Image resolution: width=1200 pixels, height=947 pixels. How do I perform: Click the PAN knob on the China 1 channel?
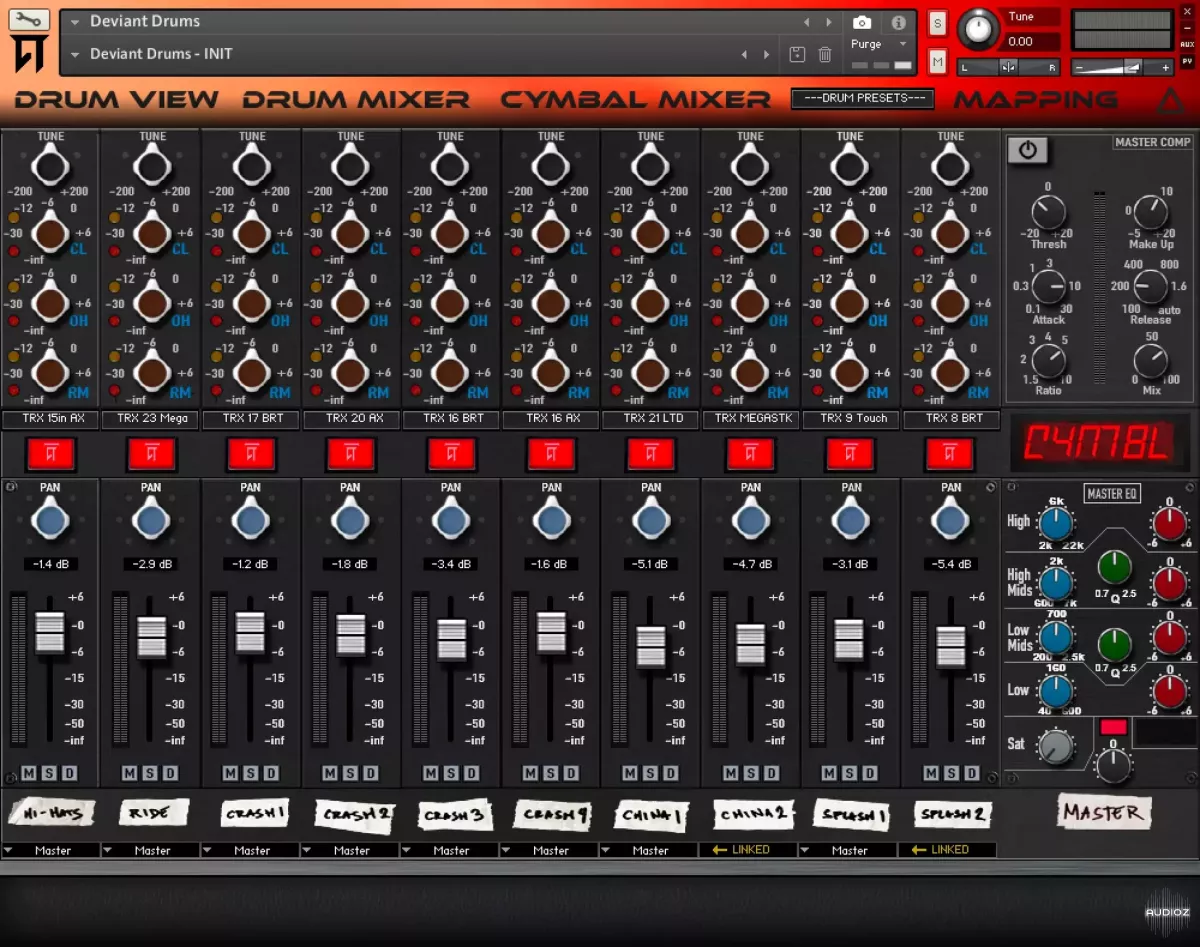[x=651, y=521]
